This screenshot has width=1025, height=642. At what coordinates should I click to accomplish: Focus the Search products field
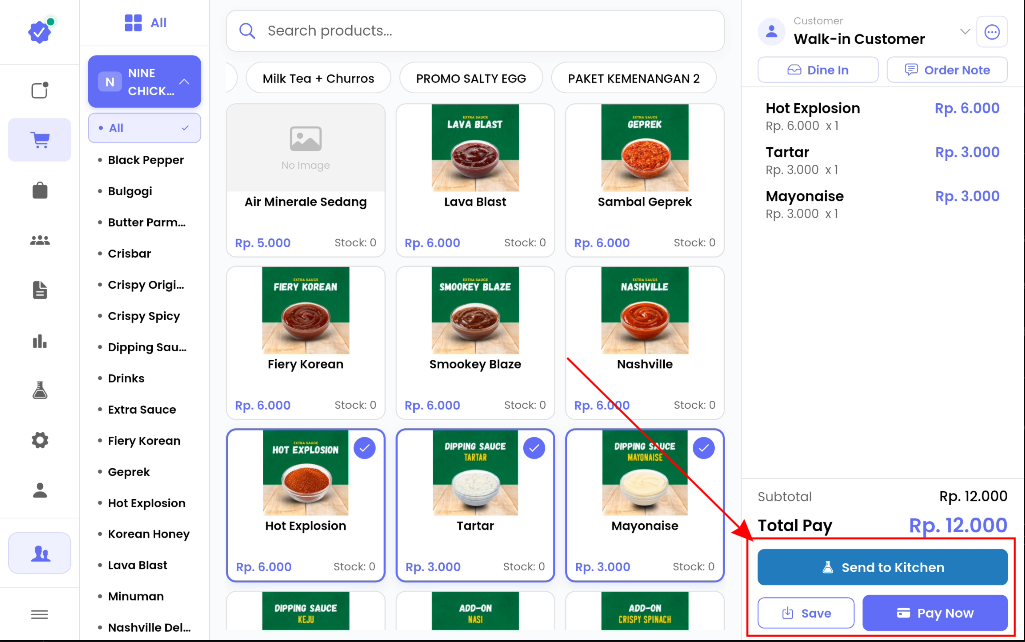pos(475,31)
